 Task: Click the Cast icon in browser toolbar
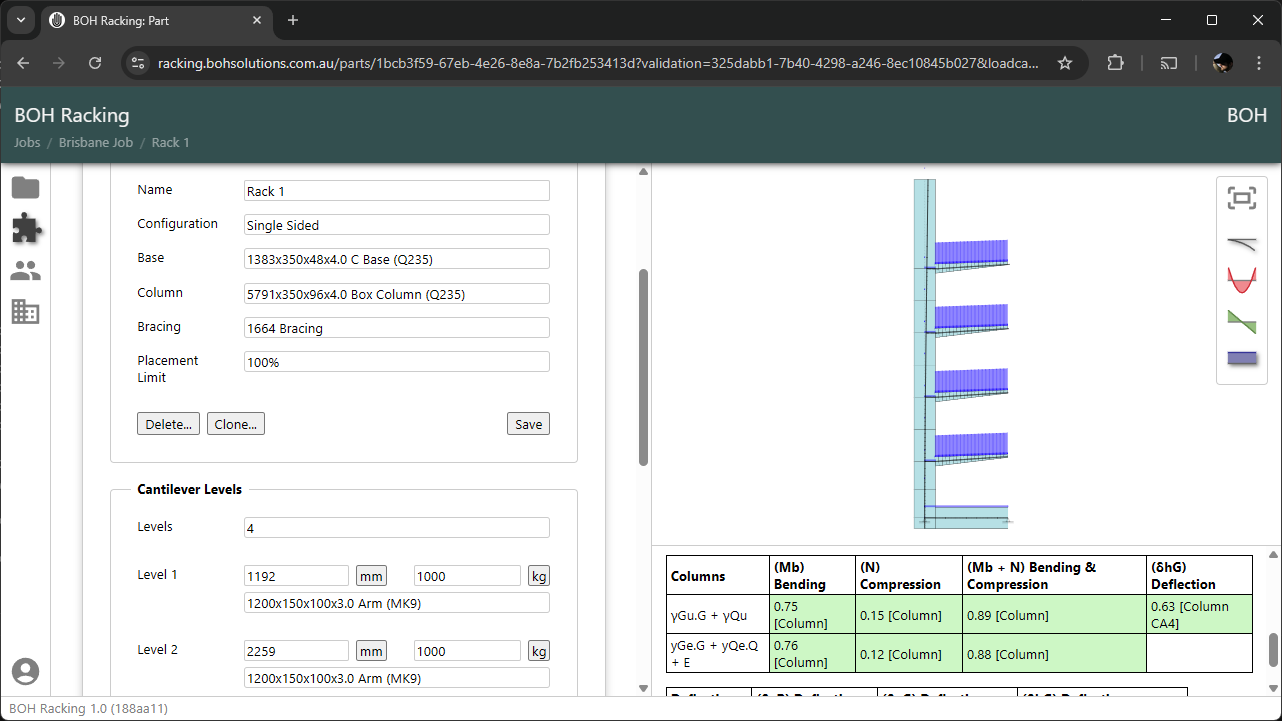point(1168,62)
